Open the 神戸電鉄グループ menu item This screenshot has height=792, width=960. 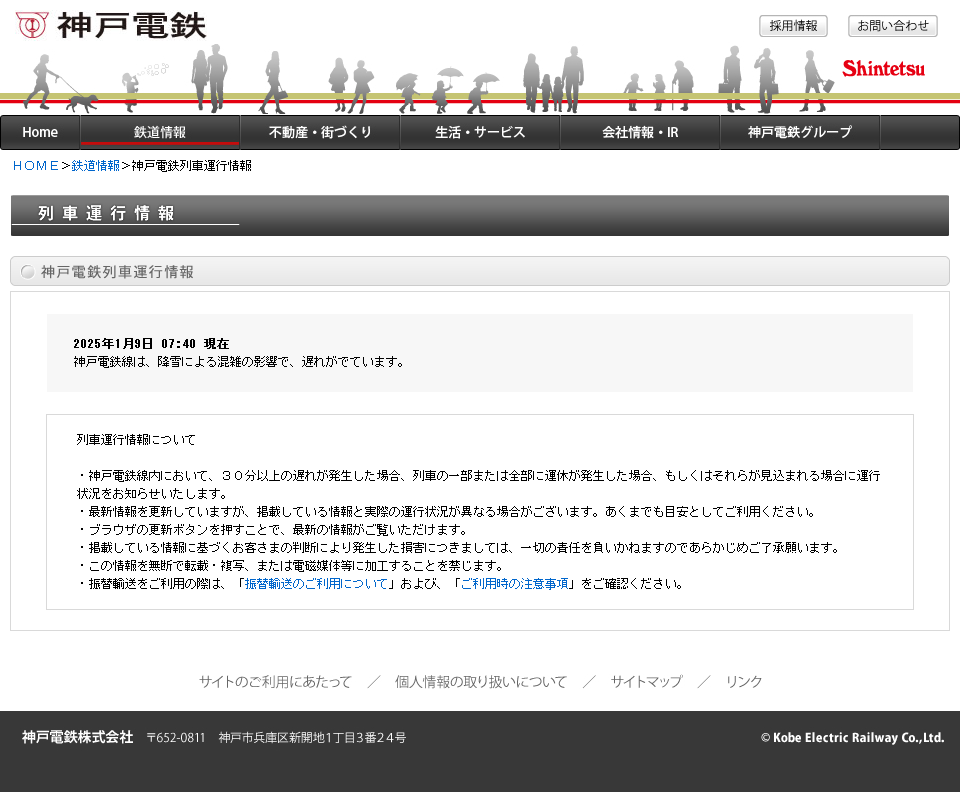tap(800, 132)
